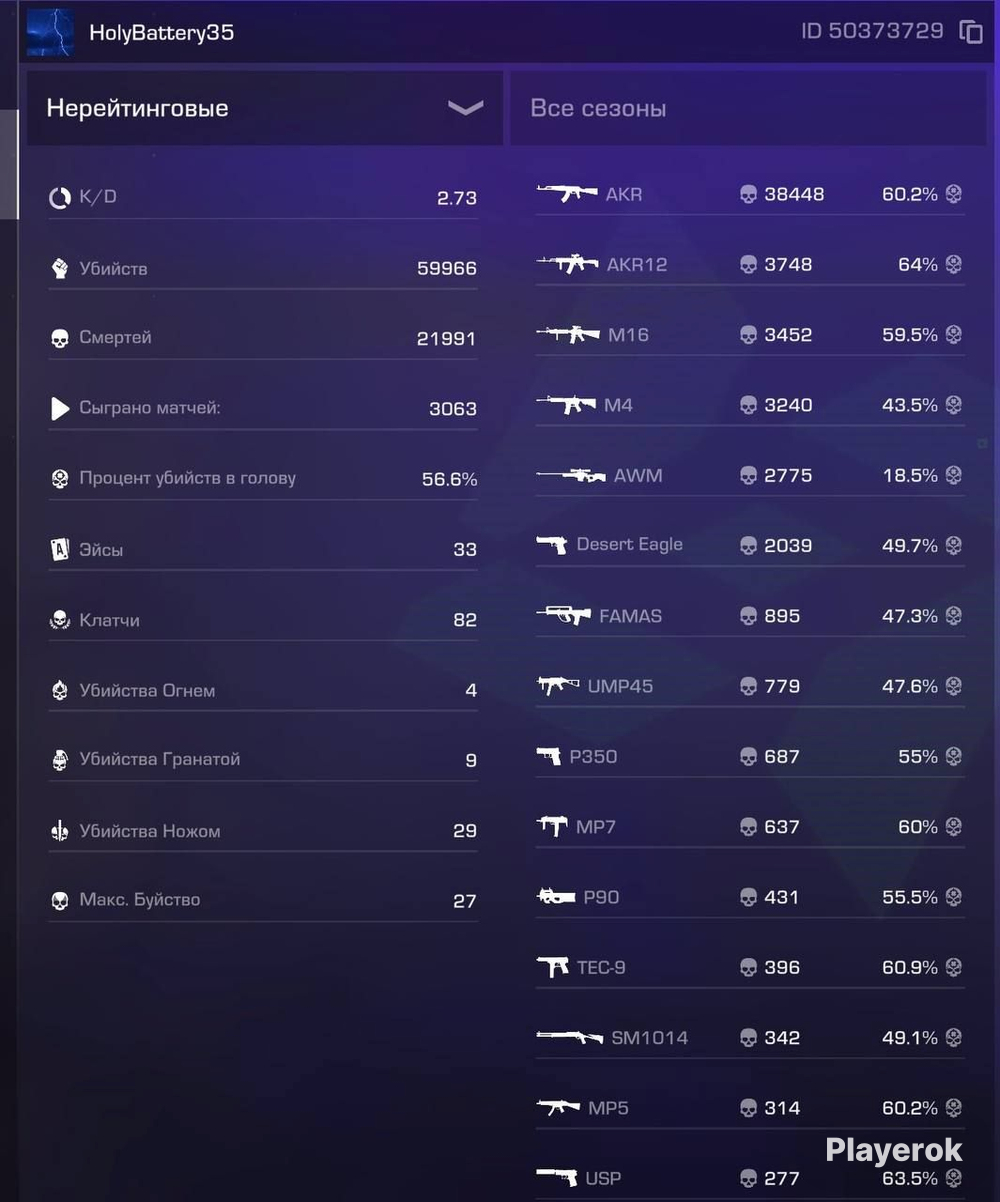This screenshot has width=1000, height=1202.
Task: Expand the Нерейтинговые mode dropdown chevron
Action: (465, 108)
